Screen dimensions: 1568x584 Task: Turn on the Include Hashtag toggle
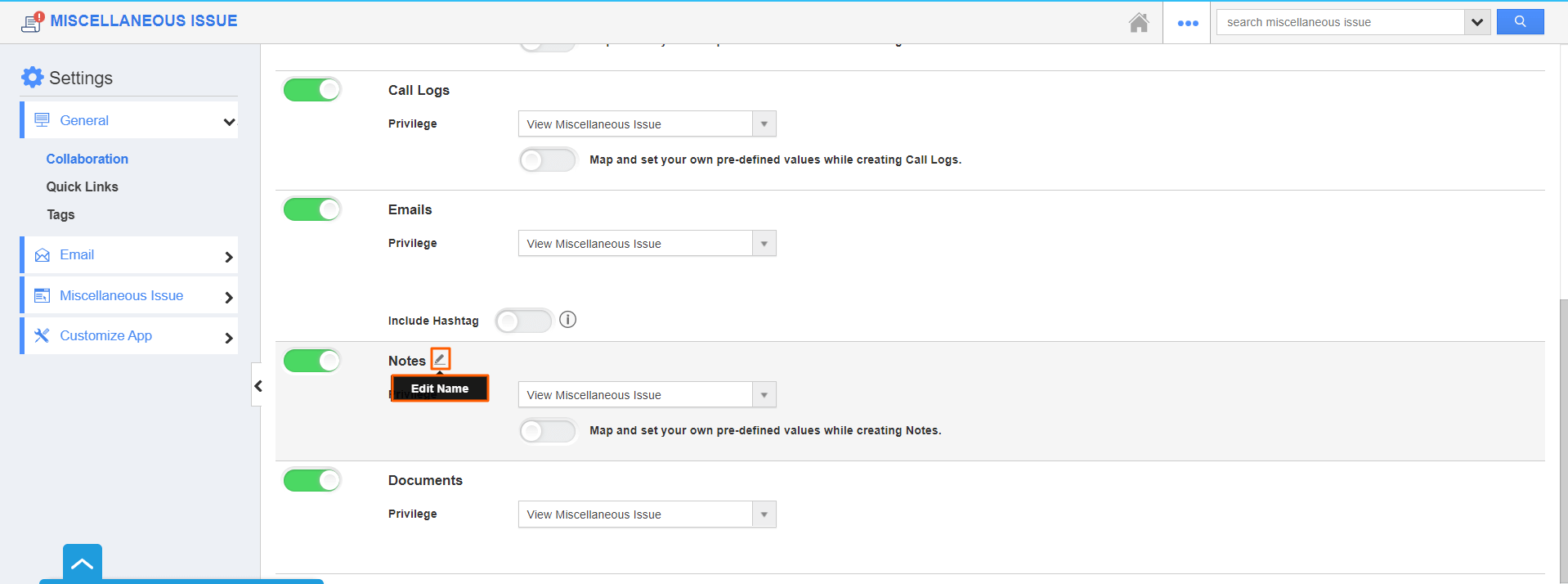[524, 321]
